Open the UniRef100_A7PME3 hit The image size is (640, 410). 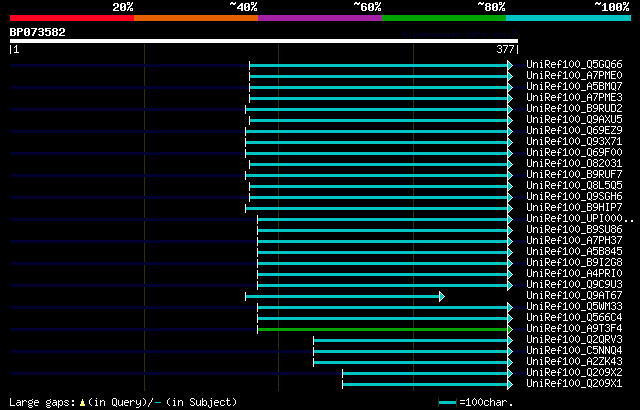(x=574, y=98)
